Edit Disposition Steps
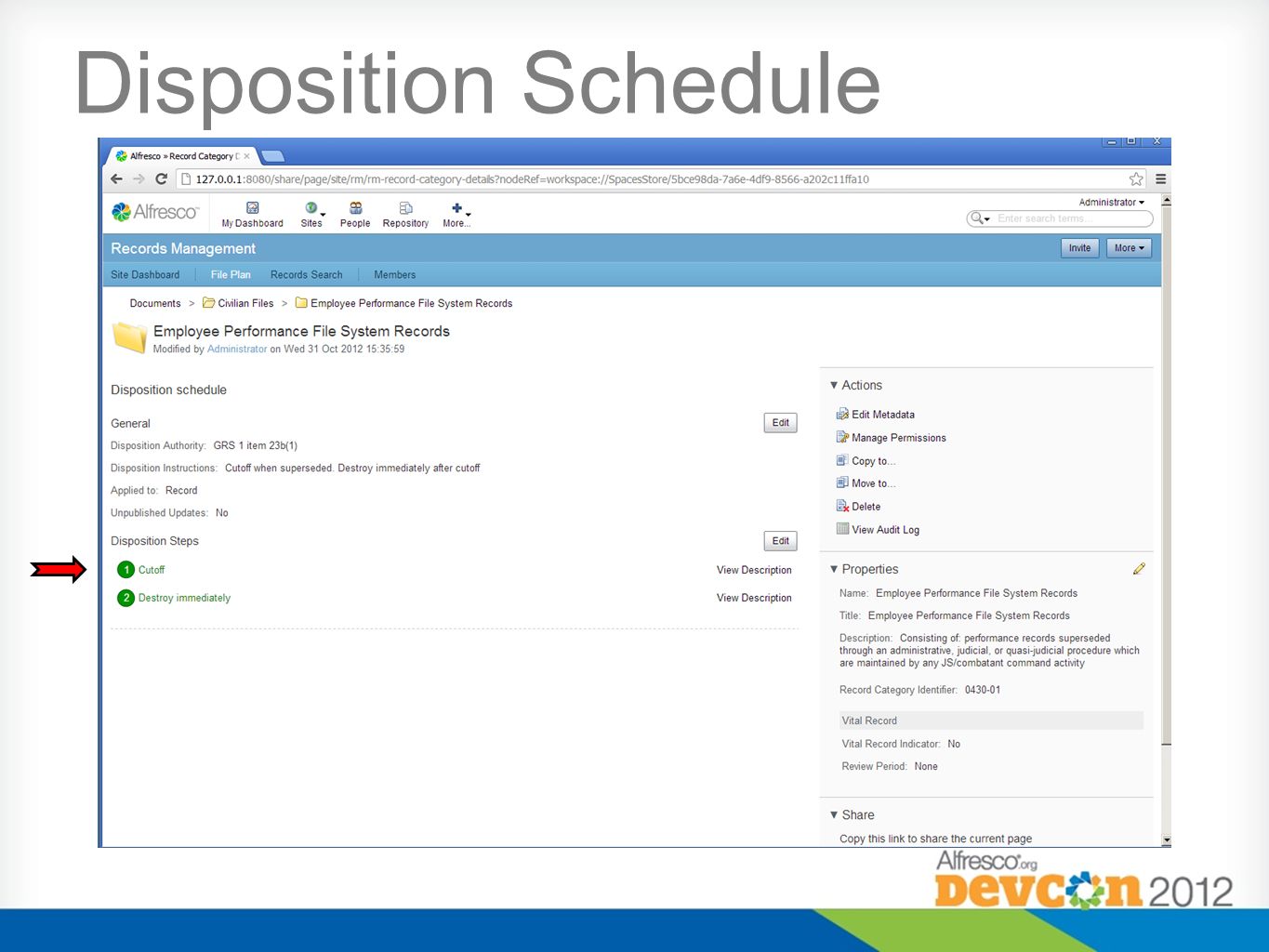 pos(781,541)
